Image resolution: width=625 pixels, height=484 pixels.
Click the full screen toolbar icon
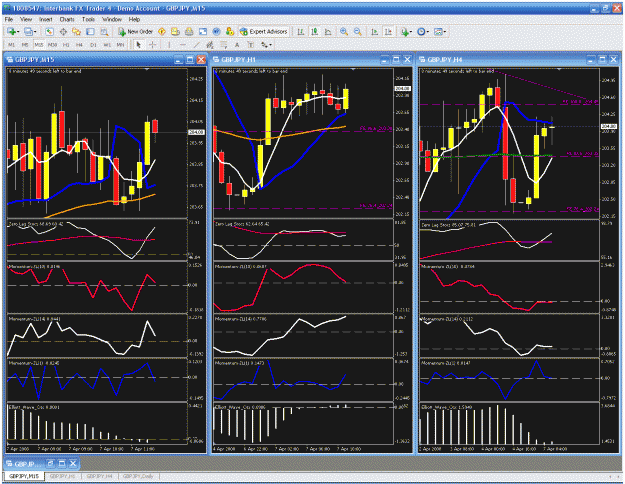pyautogui.click(x=203, y=31)
